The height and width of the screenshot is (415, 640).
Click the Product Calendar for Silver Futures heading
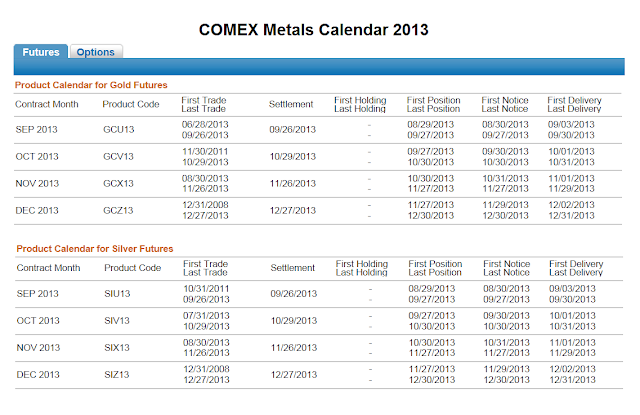tap(94, 248)
